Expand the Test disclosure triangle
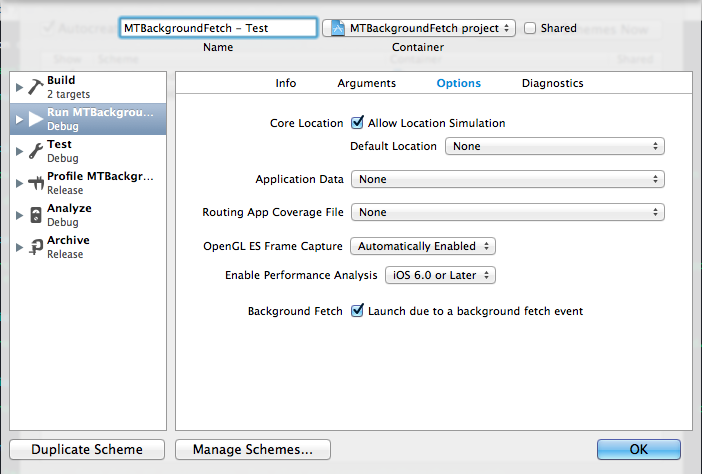Screen dimensions: 702x474 [x=19, y=151]
